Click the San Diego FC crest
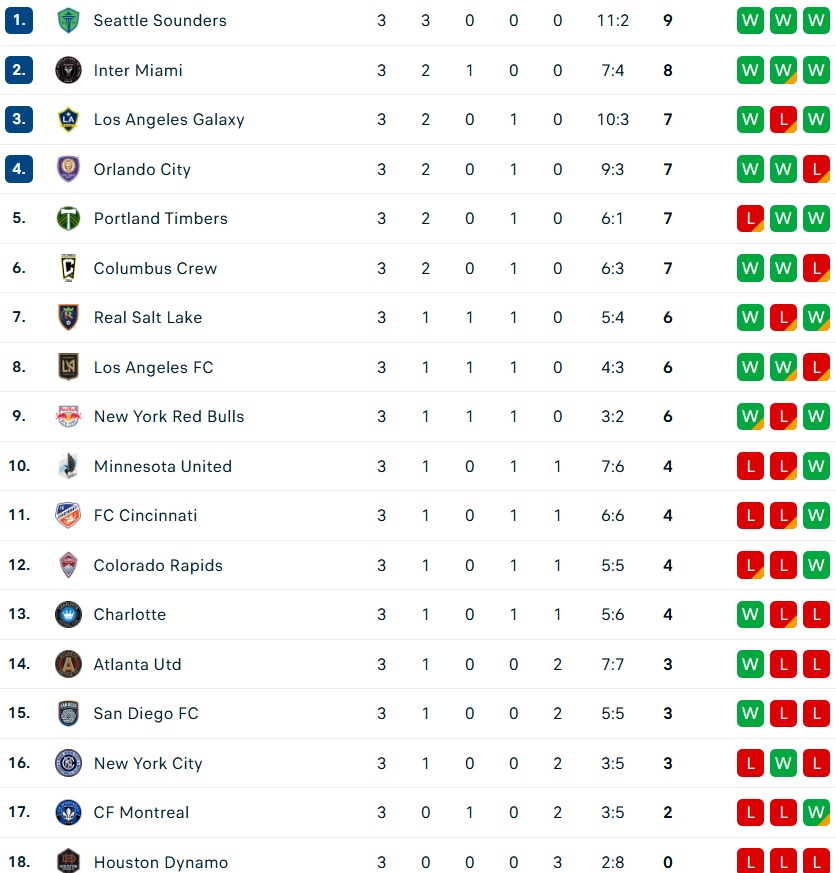The width and height of the screenshot is (836, 873). pyautogui.click(x=68, y=713)
